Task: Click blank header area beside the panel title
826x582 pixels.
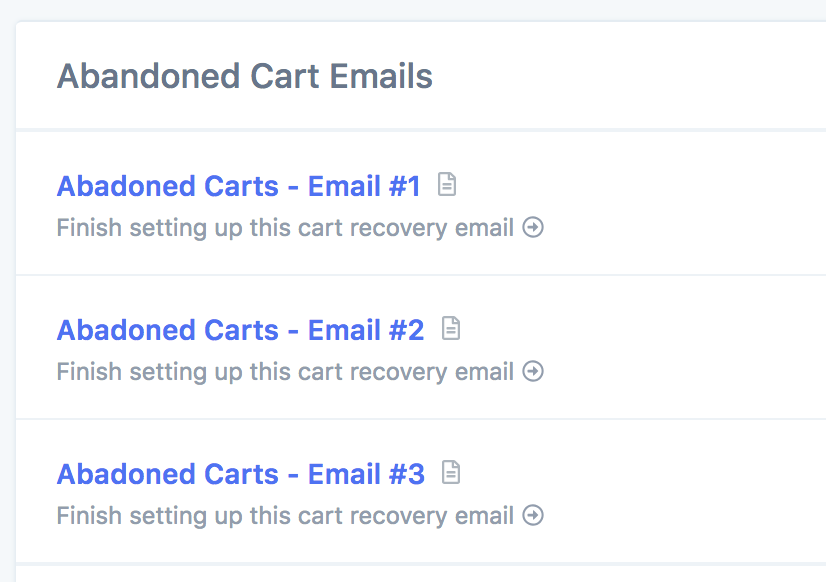Action: click(632, 76)
